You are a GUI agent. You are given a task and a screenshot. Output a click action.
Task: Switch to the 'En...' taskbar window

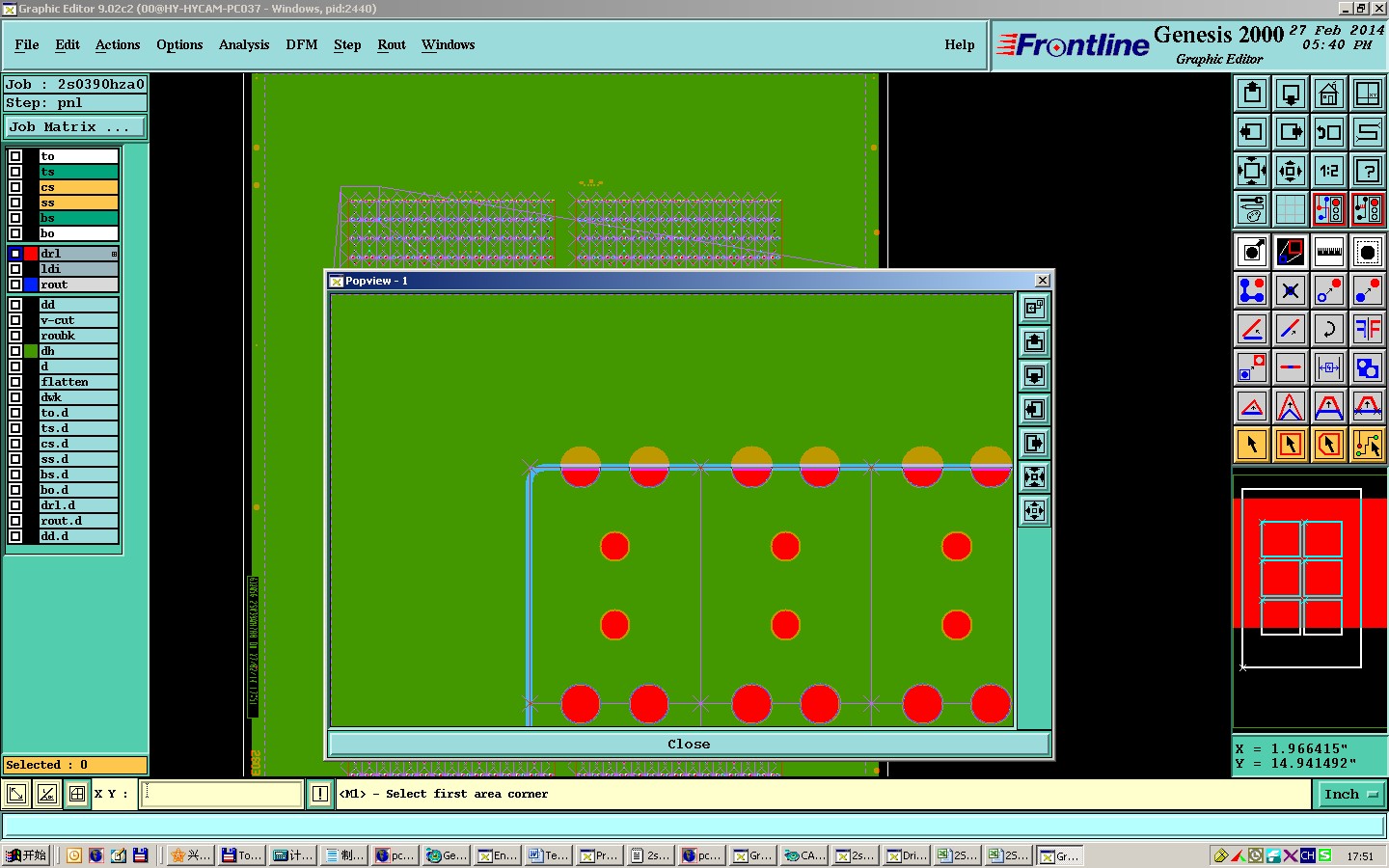coord(497,855)
